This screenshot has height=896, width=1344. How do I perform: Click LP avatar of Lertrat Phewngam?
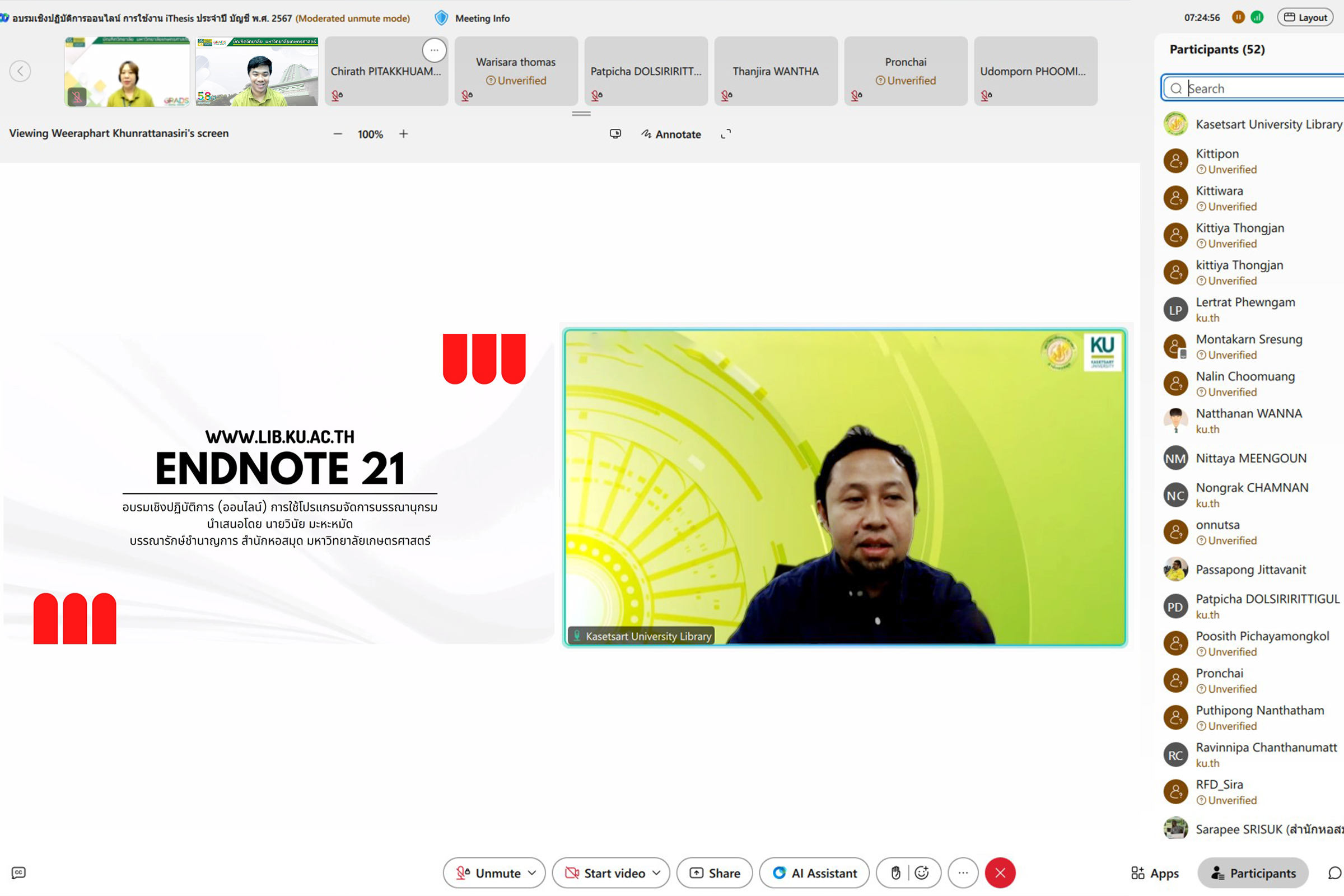tap(1175, 310)
